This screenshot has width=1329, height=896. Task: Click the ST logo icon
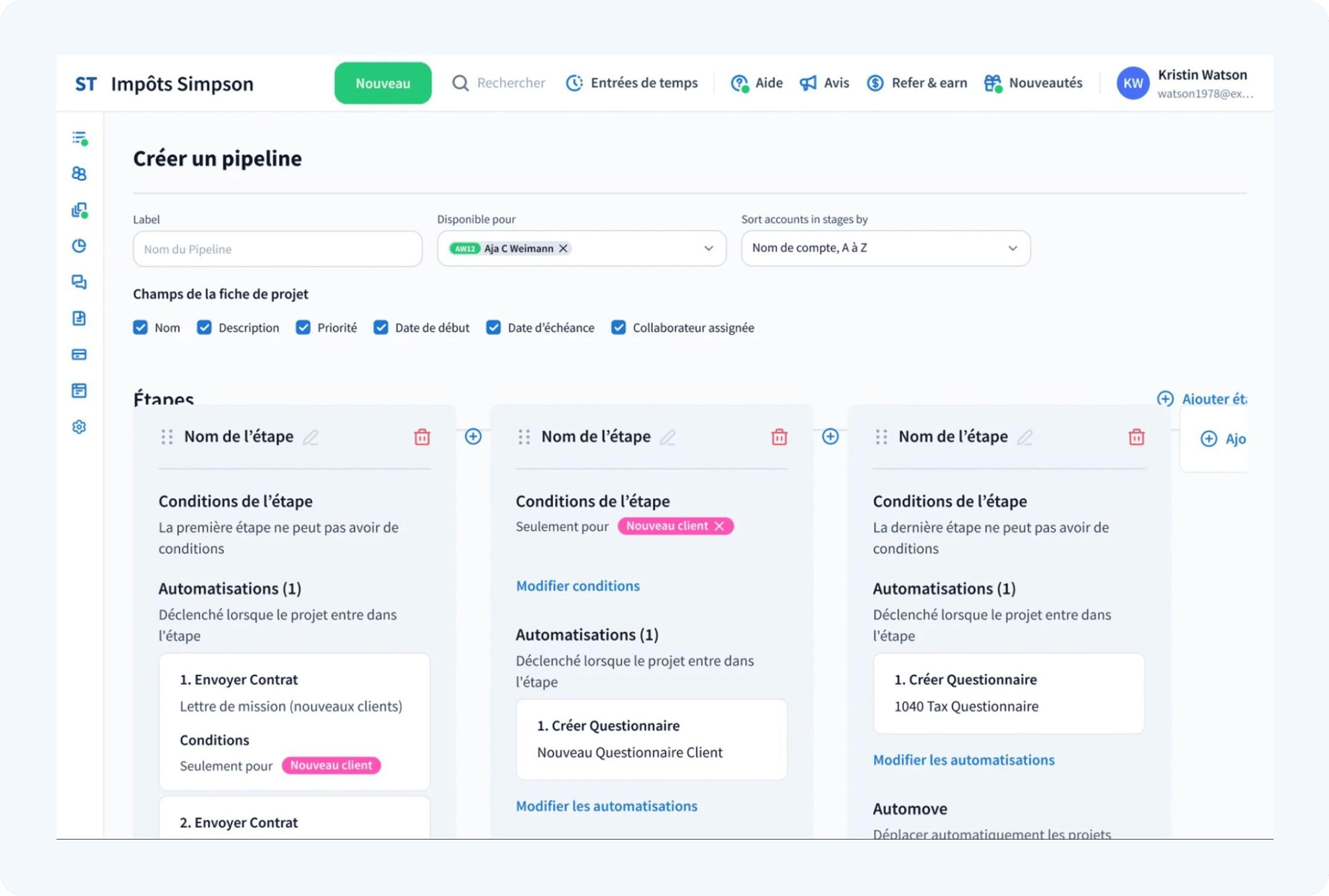click(x=86, y=84)
